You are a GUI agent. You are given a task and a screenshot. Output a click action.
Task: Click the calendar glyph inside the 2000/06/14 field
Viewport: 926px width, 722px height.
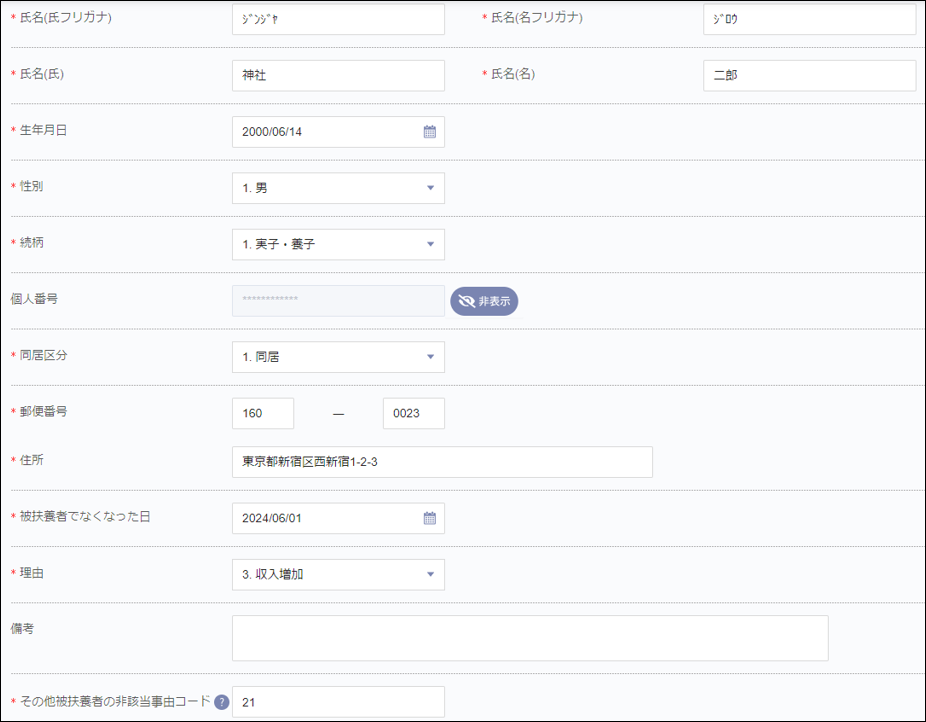coord(430,131)
